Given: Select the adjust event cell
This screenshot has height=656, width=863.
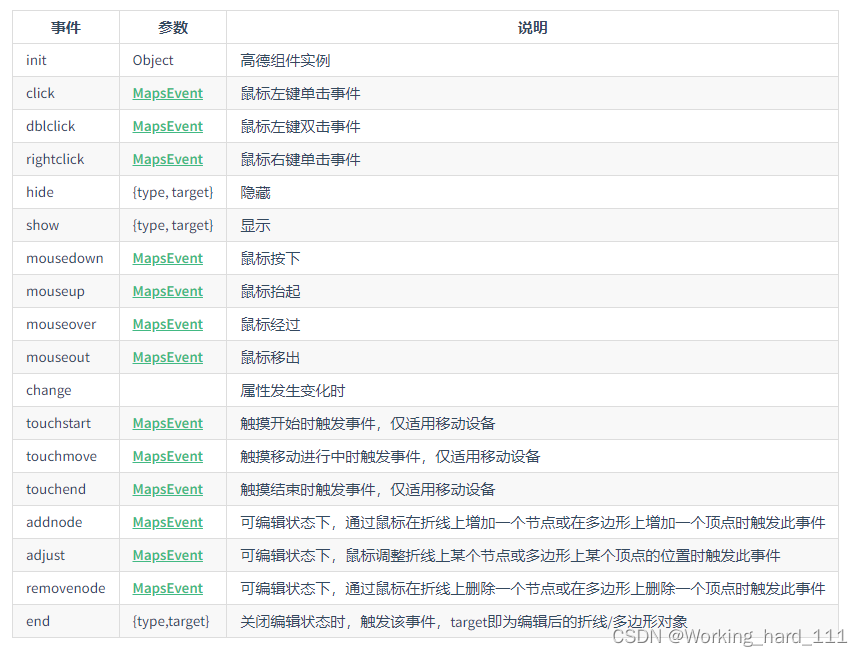Looking at the screenshot, I should tap(66, 556).
